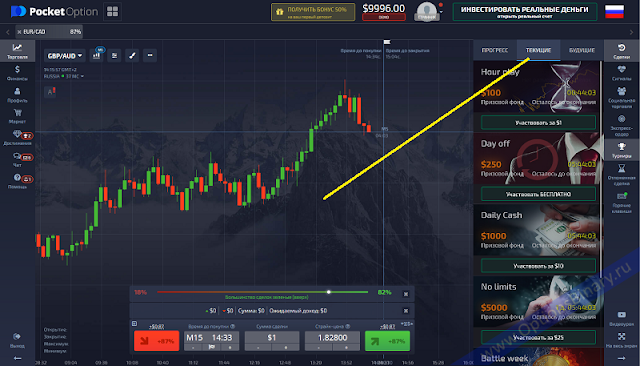Image resolution: width=640 pixels, height=366 pixels.
Task: Open the Express order target icon
Action: [621, 125]
